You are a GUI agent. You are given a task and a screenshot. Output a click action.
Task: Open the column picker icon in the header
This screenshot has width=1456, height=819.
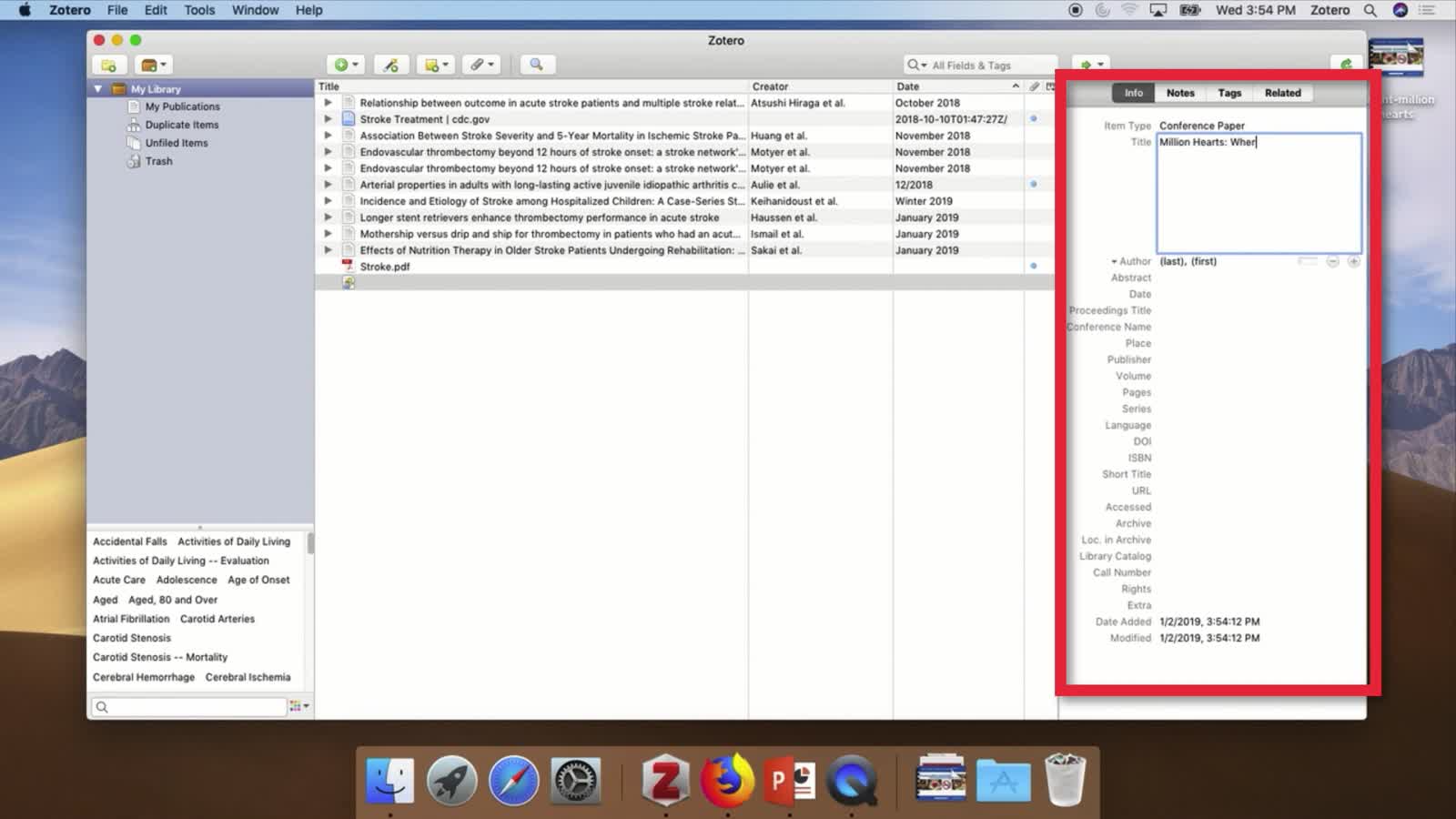click(x=1050, y=86)
